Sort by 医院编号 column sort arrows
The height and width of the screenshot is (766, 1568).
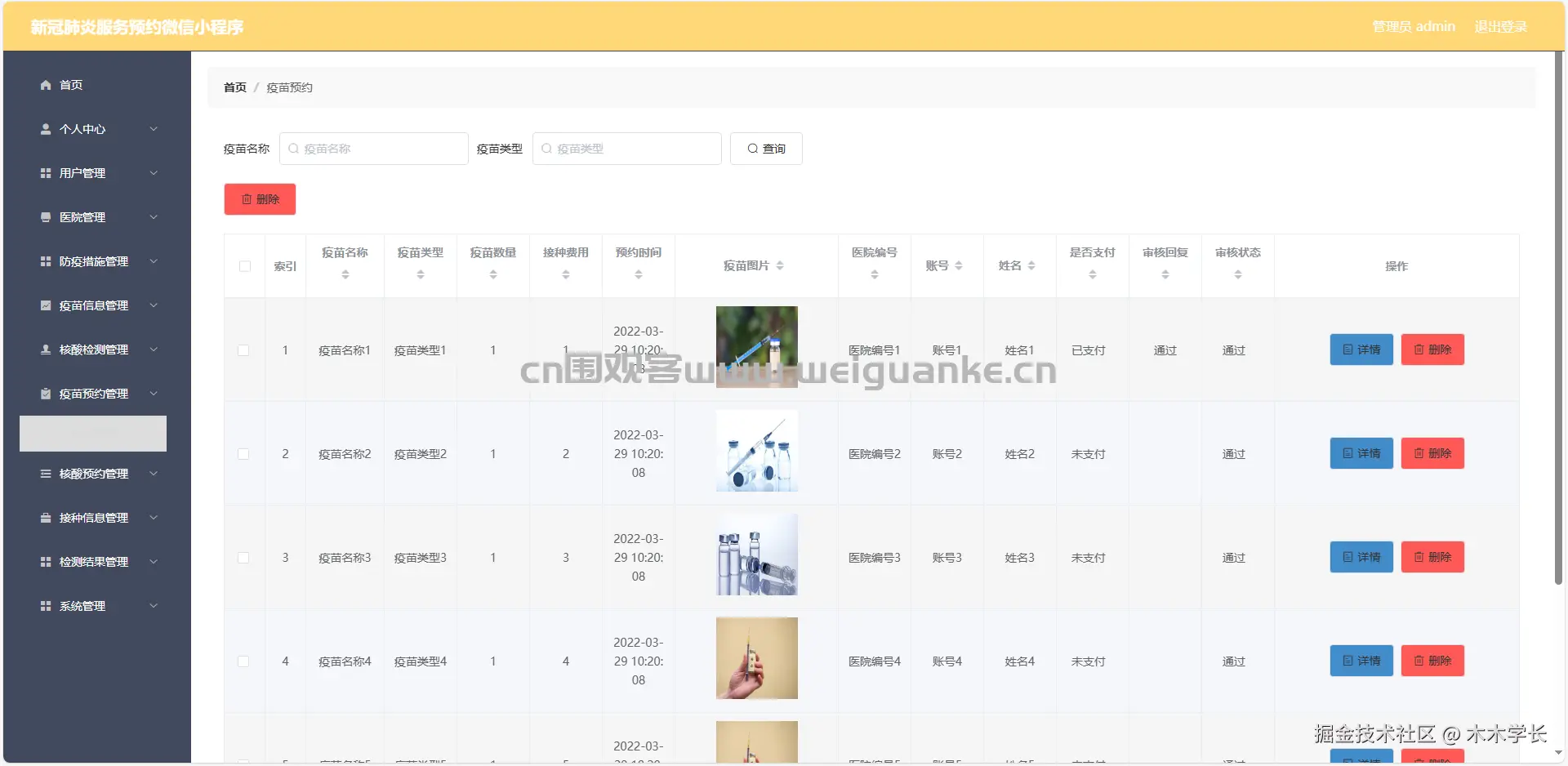(x=875, y=275)
